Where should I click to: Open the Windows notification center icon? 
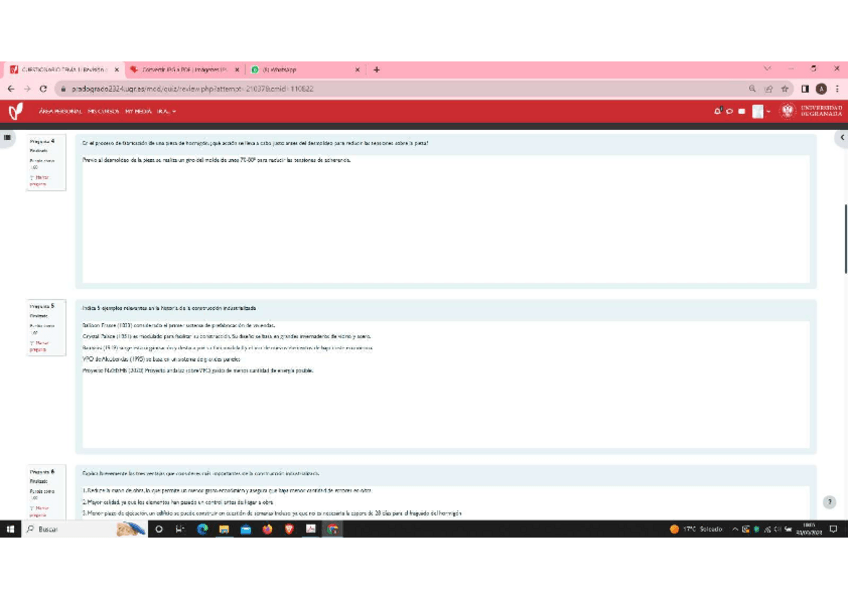tap(833, 529)
